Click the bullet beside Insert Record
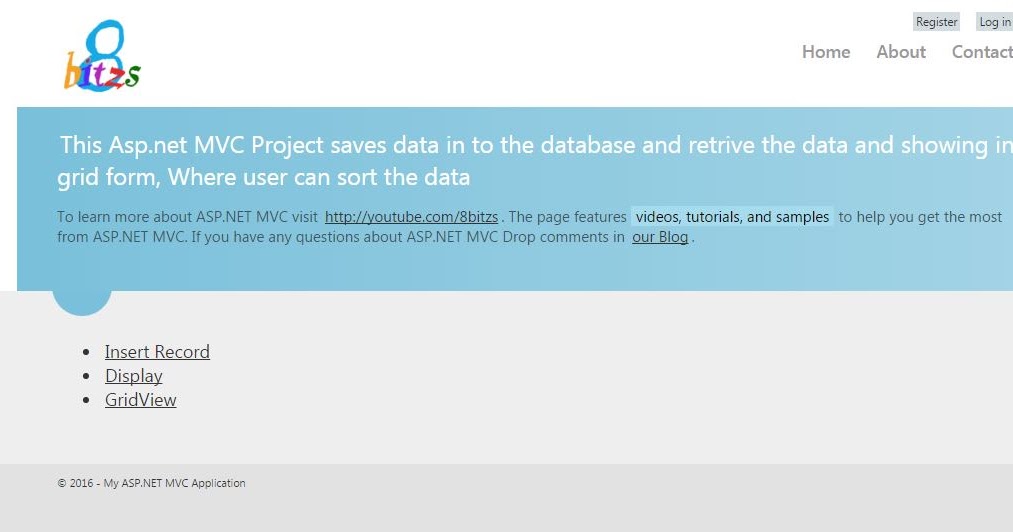 coord(86,353)
